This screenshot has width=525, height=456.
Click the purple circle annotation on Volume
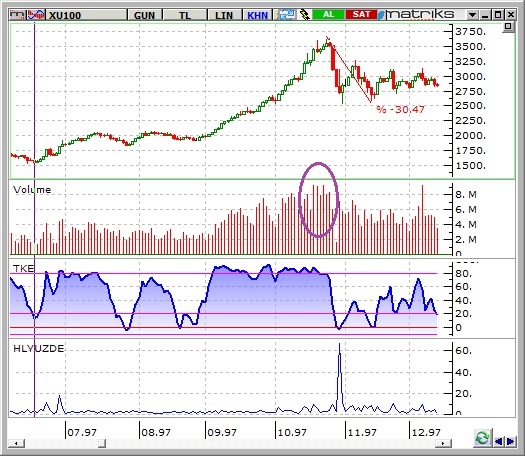pyautogui.click(x=319, y=200)
